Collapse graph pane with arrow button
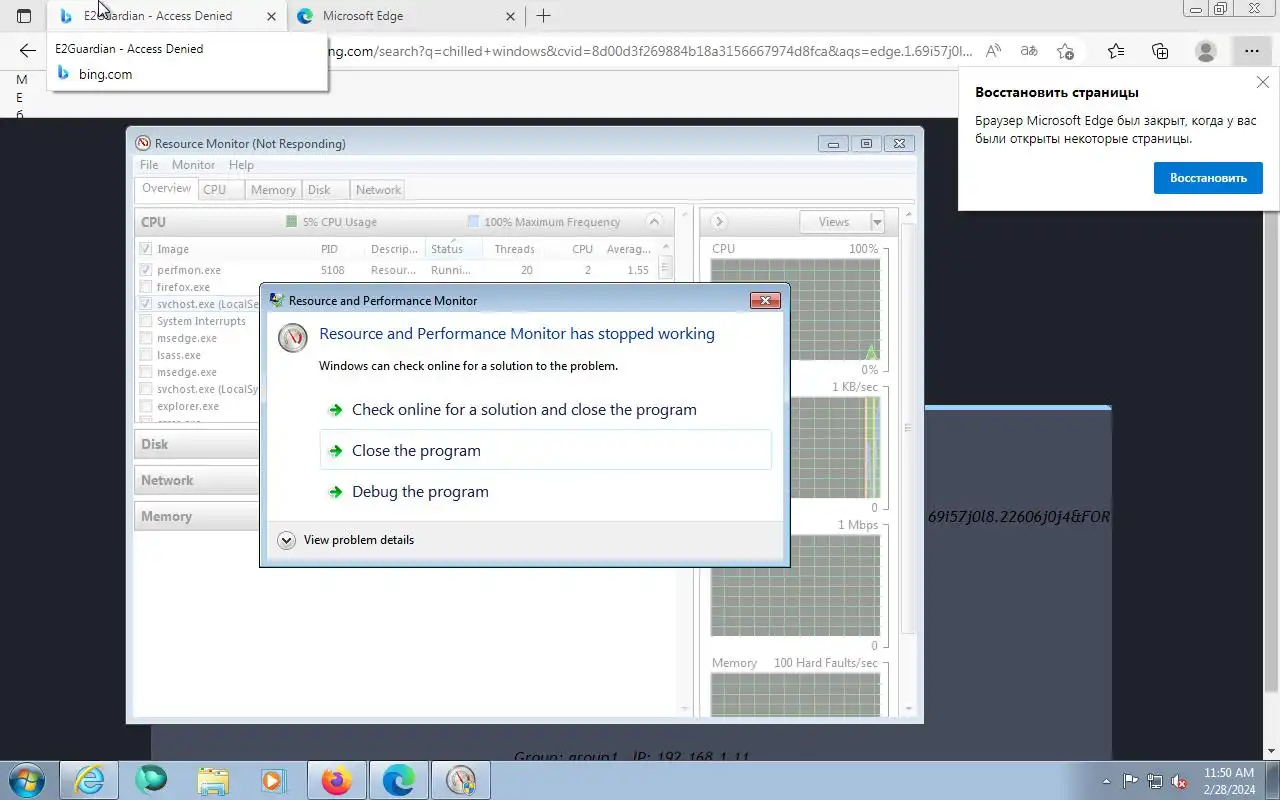Screen dimensions: 1280x800 tap(718, 222)
